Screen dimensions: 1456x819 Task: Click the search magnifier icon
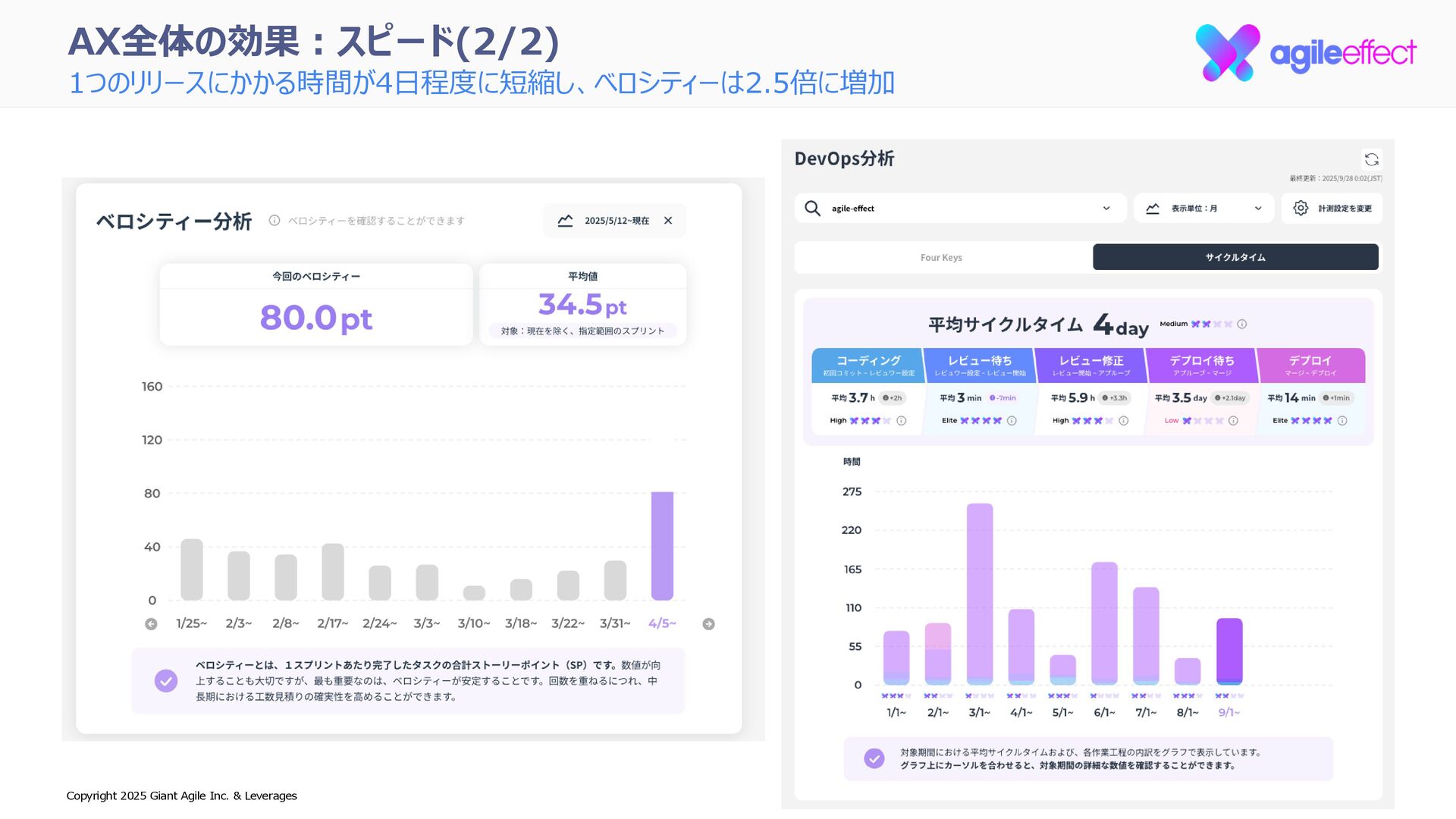point(812,209)
